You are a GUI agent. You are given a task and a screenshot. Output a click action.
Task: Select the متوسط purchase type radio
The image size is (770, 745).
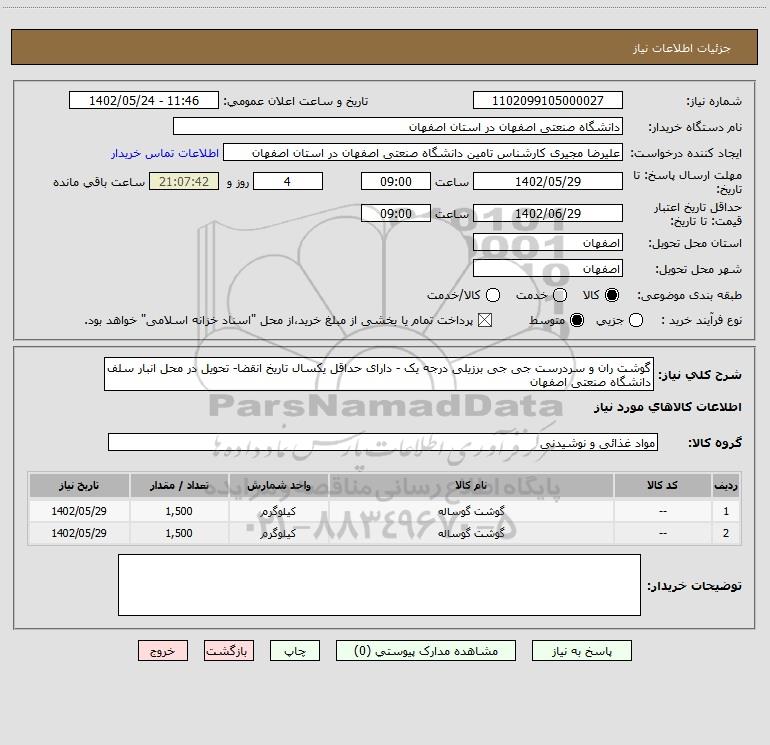click(577, 320)
